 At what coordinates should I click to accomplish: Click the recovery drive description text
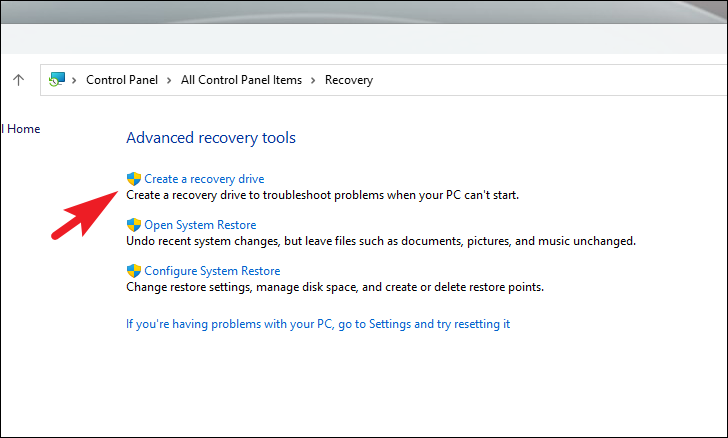[323, 195]
